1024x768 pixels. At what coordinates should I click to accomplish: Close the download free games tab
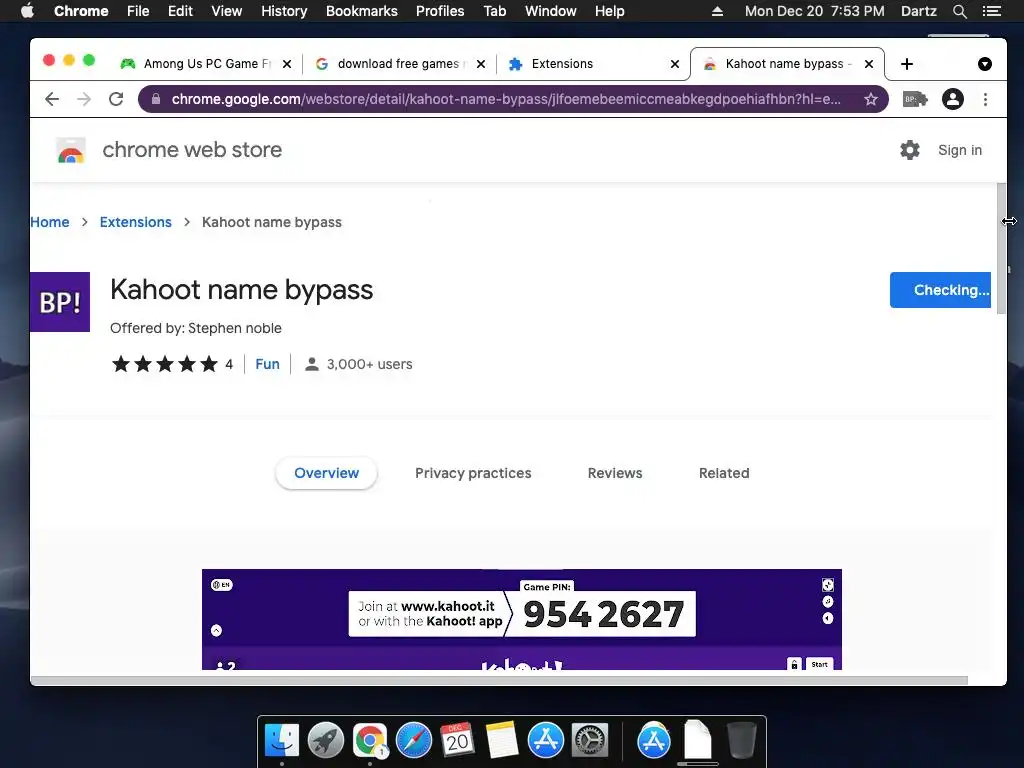[x=481, y=64]
